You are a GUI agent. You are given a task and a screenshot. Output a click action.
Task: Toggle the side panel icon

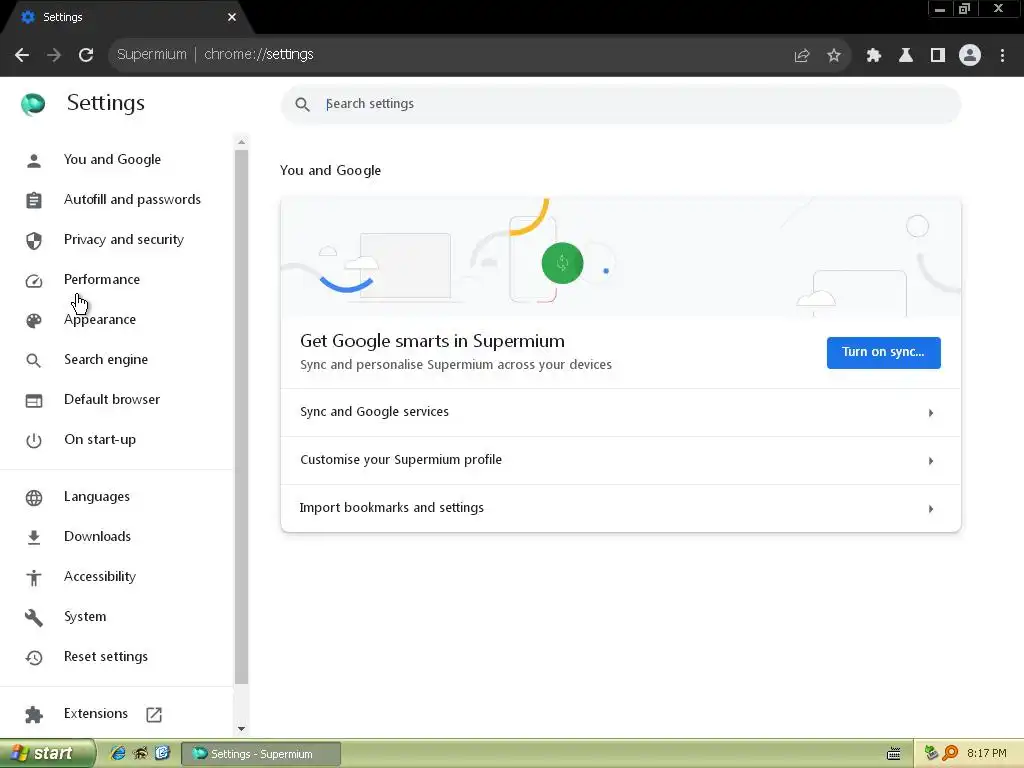coord(938,55)
